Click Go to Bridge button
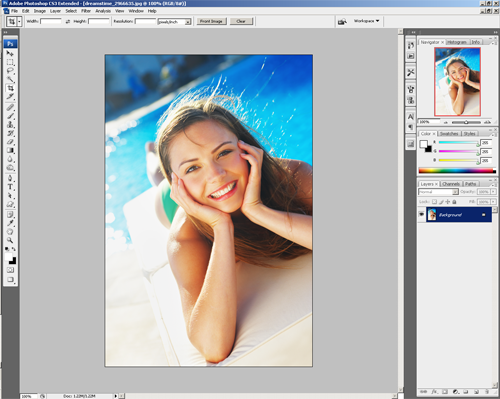 click(342, 22)
